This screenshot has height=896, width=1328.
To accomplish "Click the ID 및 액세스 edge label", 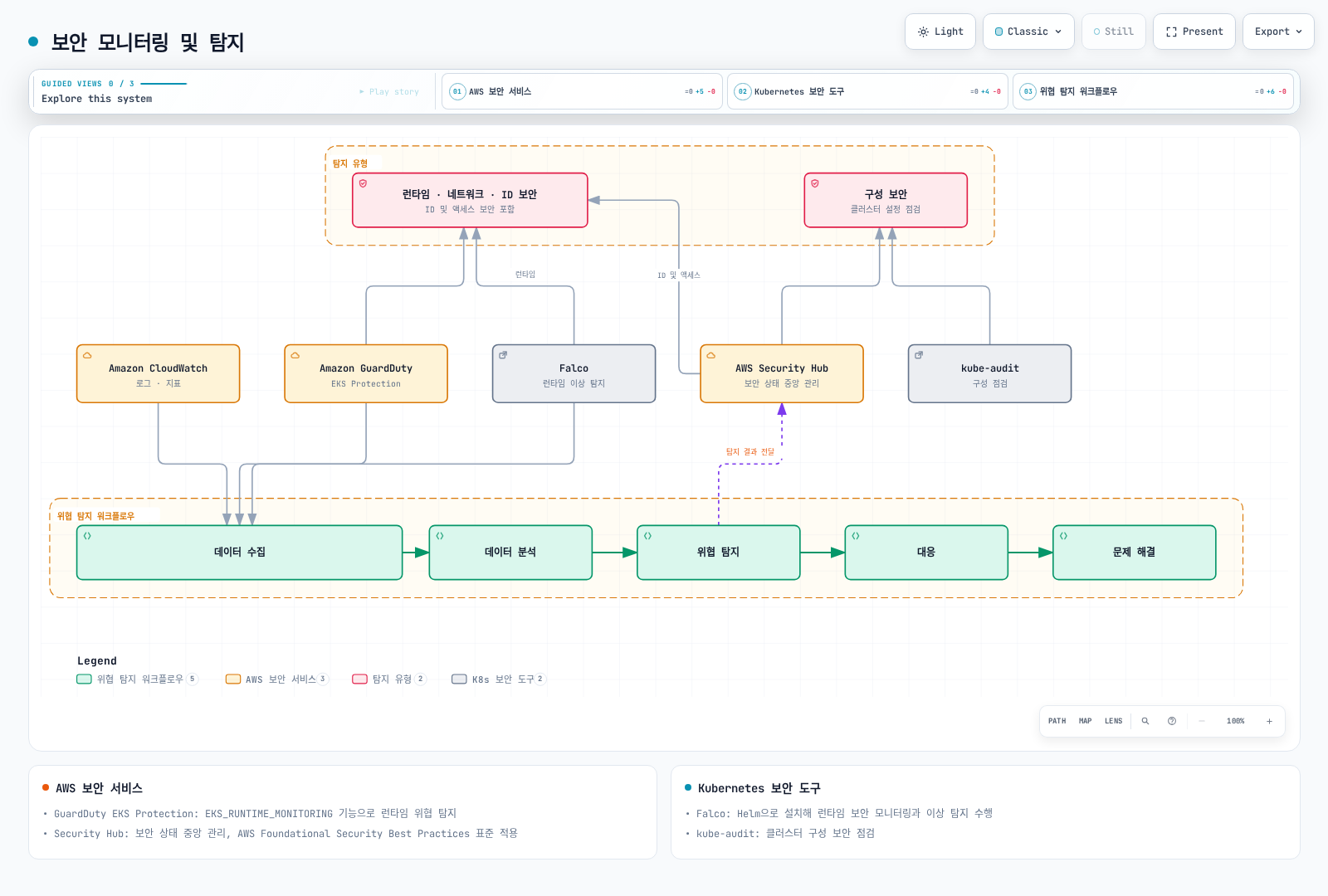I will pyautogui.click(x=678, y=275).
